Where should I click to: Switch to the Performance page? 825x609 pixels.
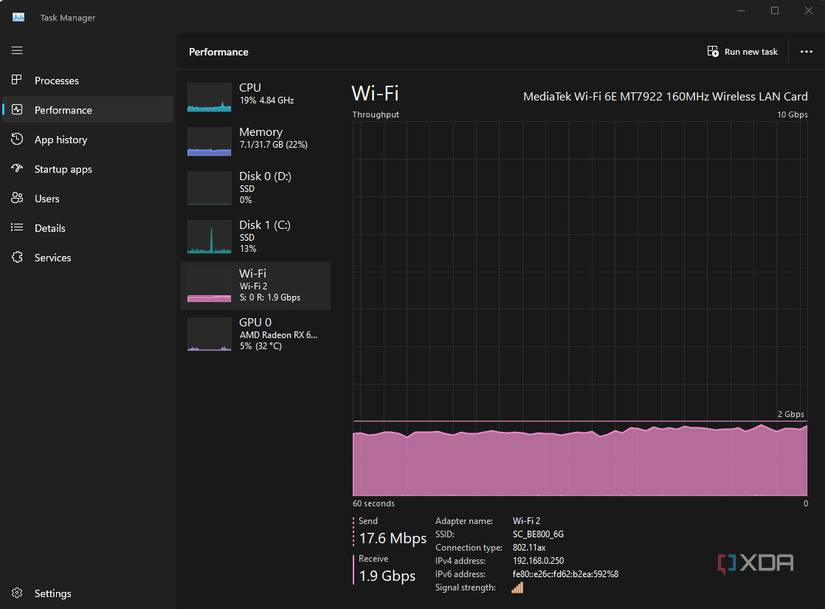(87, 109)
